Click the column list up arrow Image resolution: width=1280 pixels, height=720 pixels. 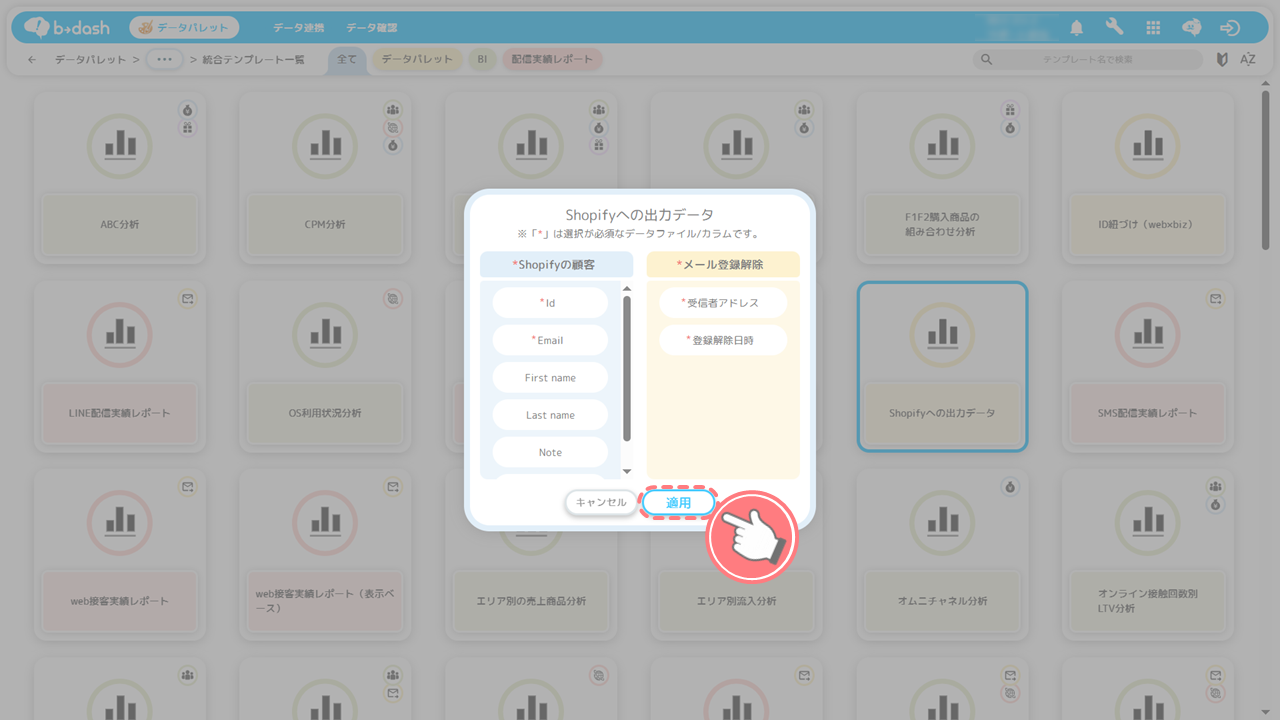[627, 289]
